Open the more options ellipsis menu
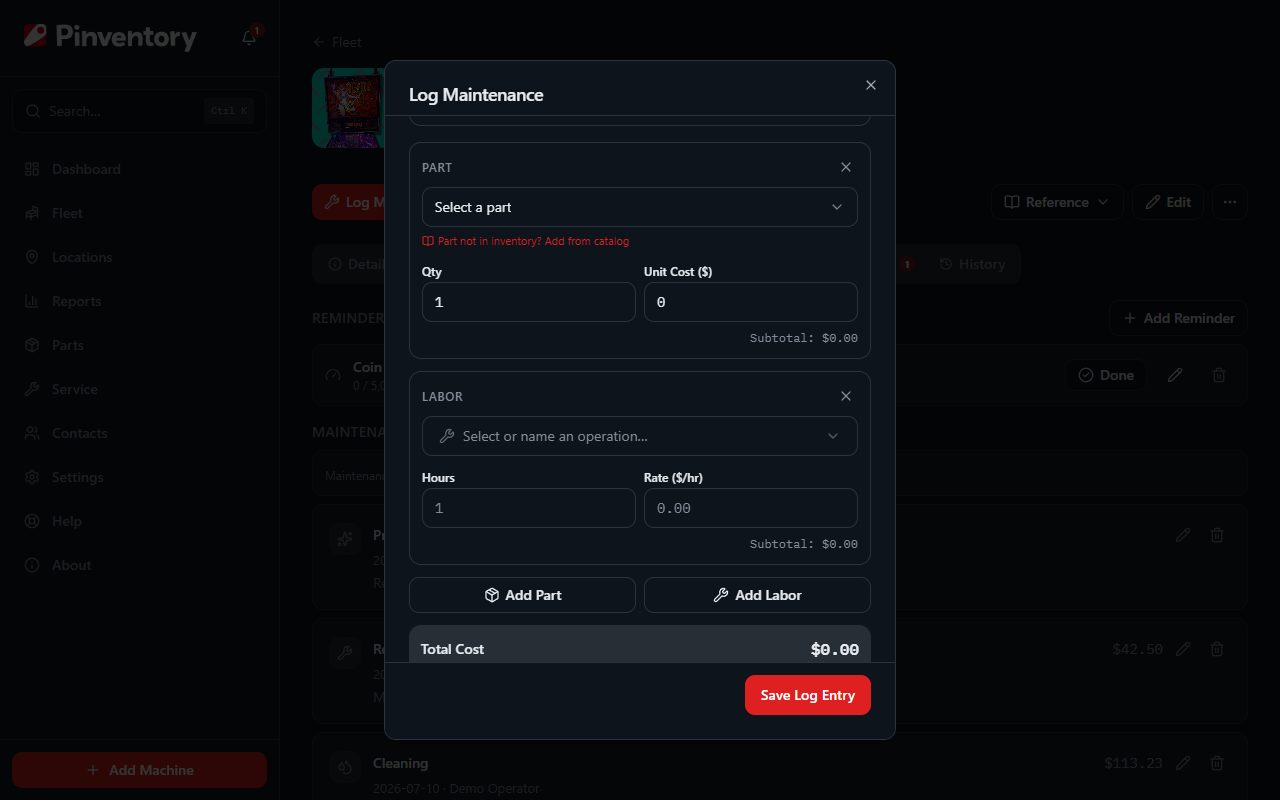This screenshot has width=1280, height=800. [x=1230, y=202]
